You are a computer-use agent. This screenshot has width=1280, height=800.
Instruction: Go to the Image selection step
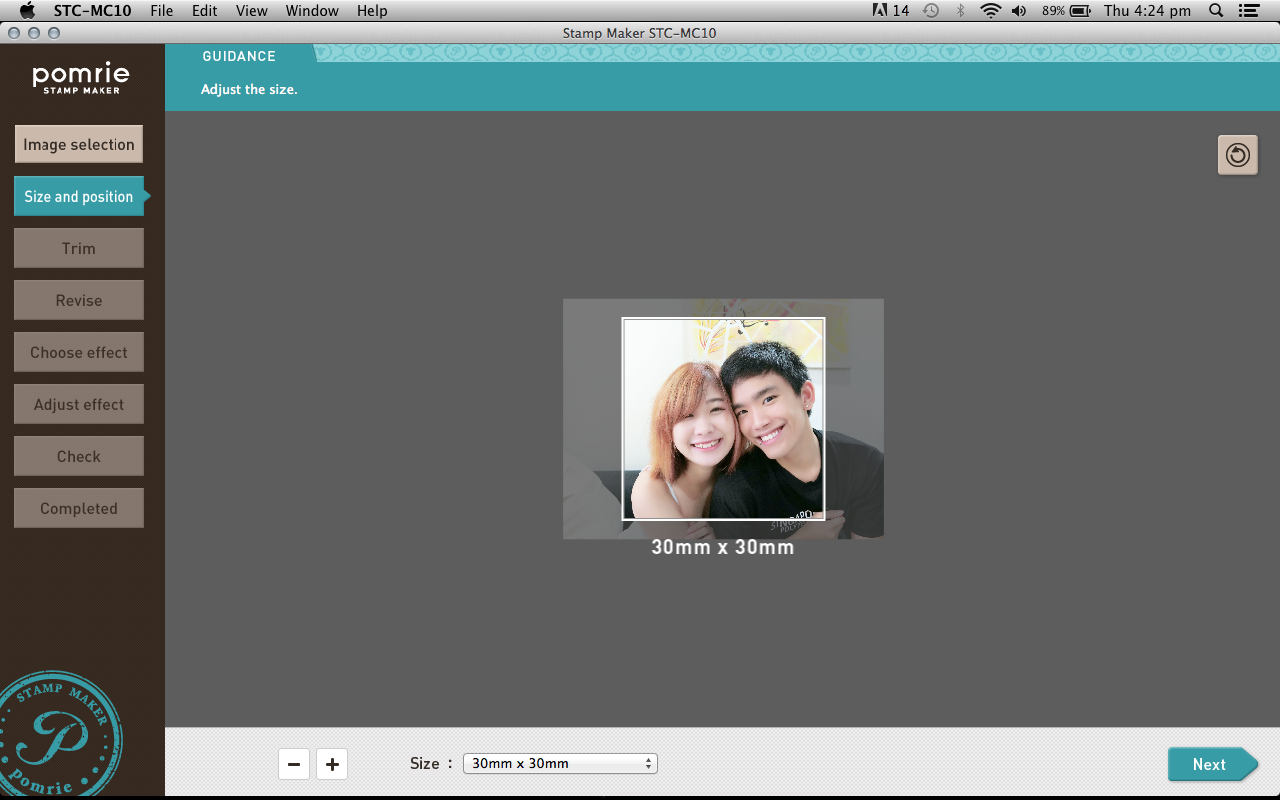click(79, 144)
